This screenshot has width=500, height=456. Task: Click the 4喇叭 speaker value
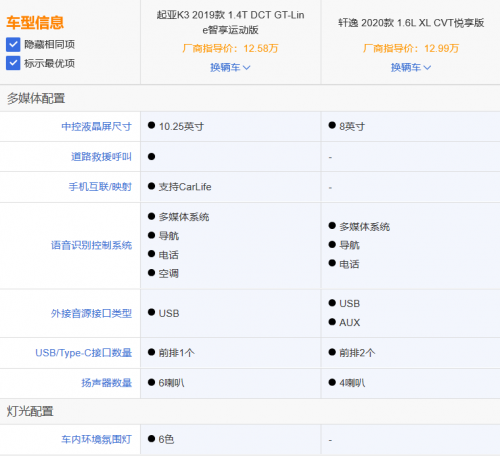pyautogui.click(x=352, y=383)
